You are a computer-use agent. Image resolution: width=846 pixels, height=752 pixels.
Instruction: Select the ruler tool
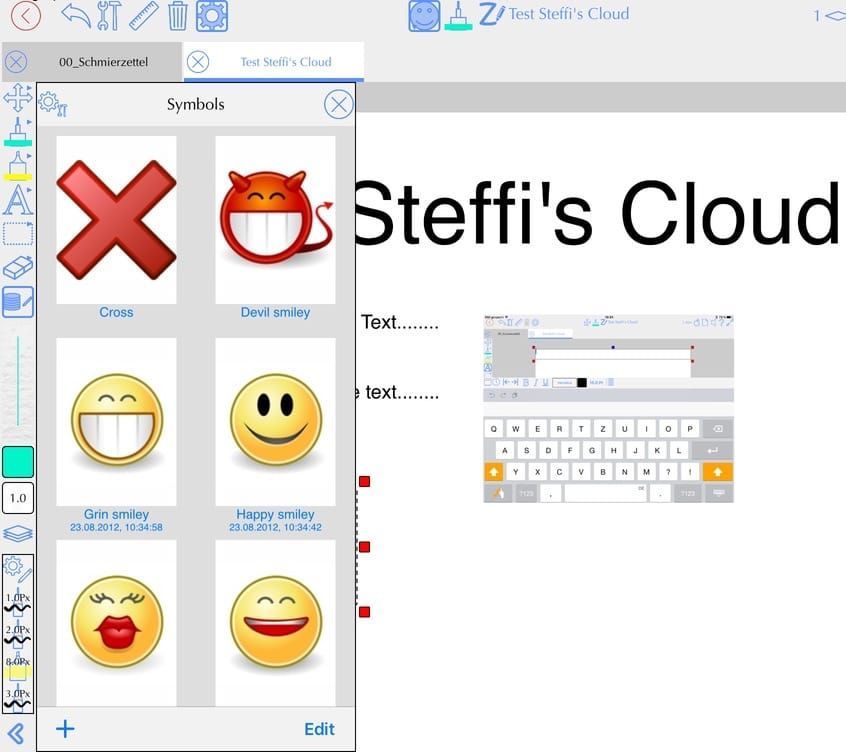coord(143,14)
